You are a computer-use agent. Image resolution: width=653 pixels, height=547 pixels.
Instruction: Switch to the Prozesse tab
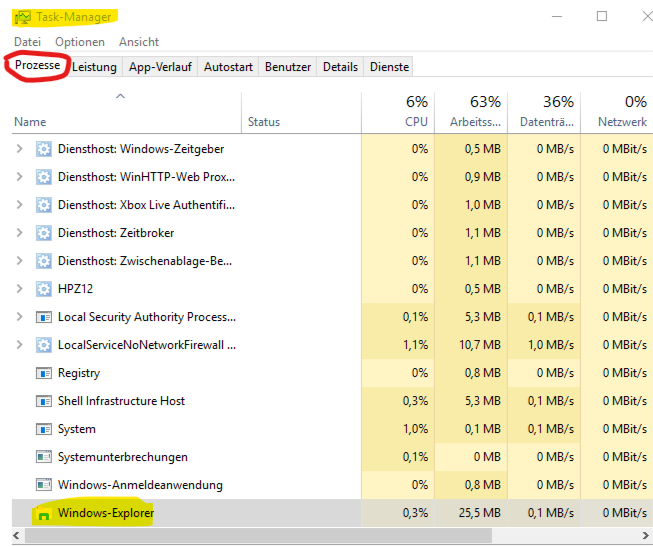(x=37, y=65)
